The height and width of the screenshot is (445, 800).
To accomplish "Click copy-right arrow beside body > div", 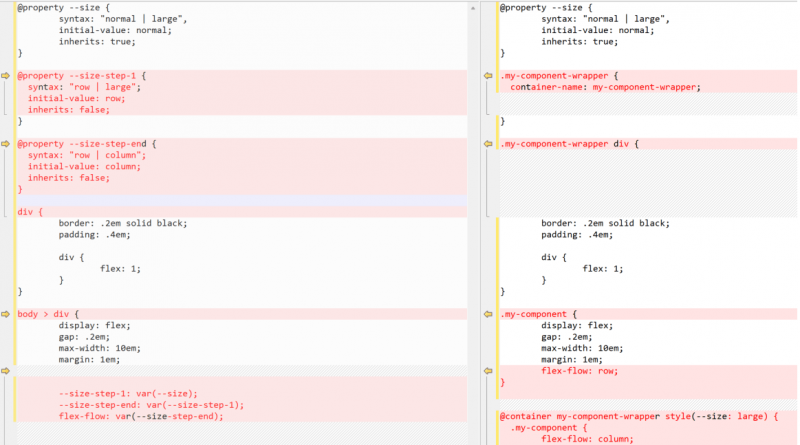I will coord(6,314).
